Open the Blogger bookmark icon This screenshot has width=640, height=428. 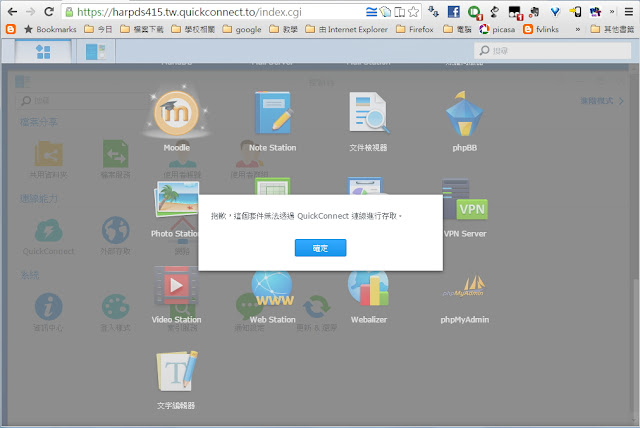point(11,29)
